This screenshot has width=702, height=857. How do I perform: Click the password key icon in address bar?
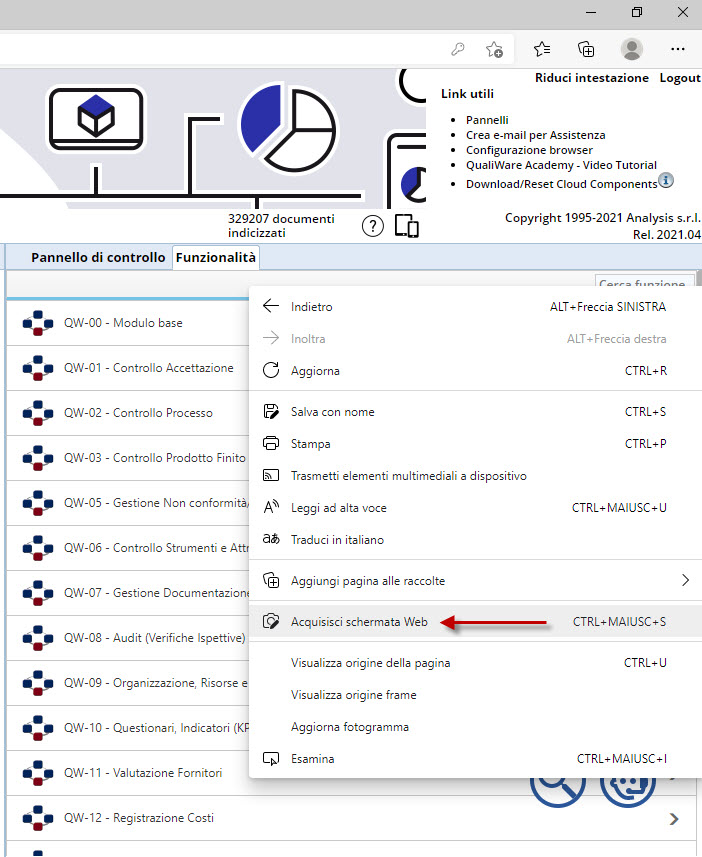[458, 49]
